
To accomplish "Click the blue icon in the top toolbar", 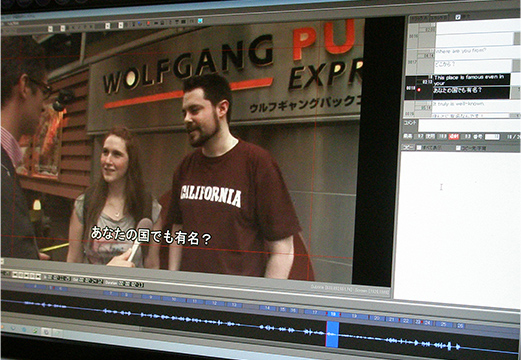I will 139,23.
